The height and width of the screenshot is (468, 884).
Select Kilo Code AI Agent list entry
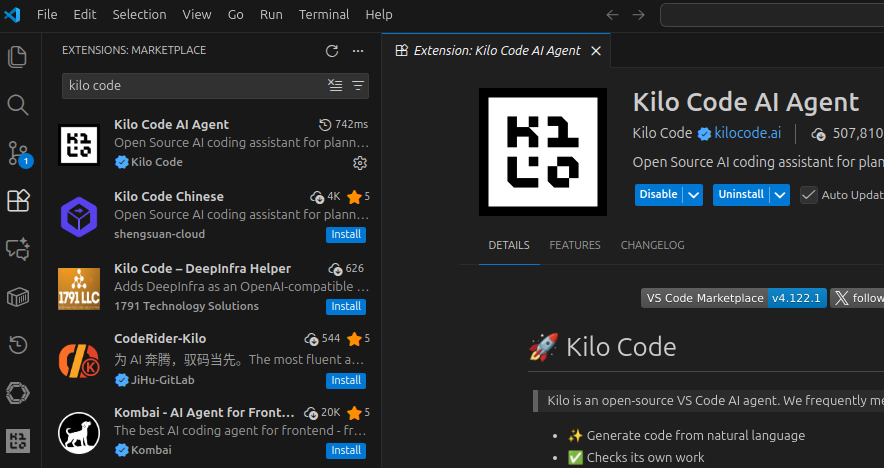213,144
